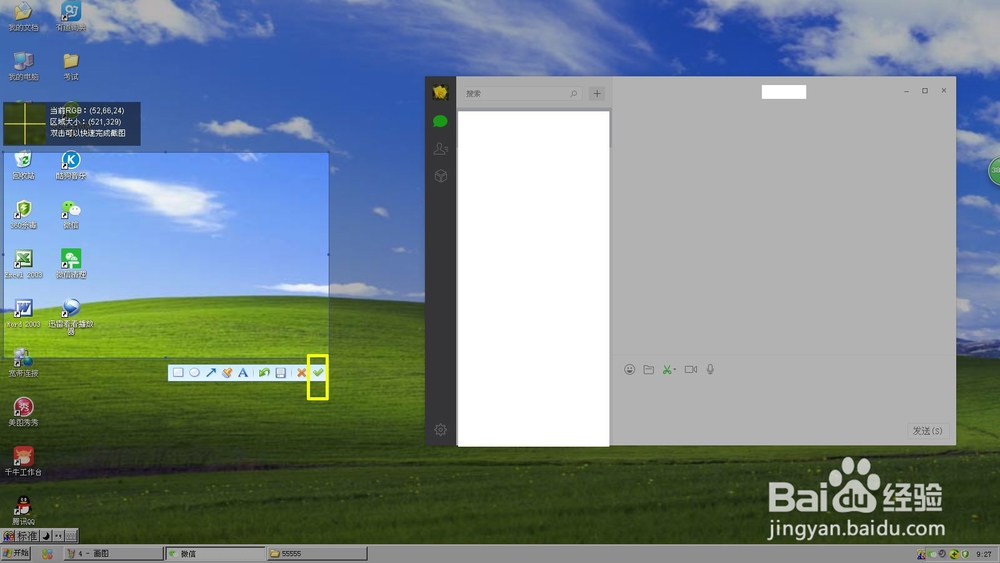Click the WeChat profile avatar
The height and width of the screenshot is (563, 1000).
440,92
